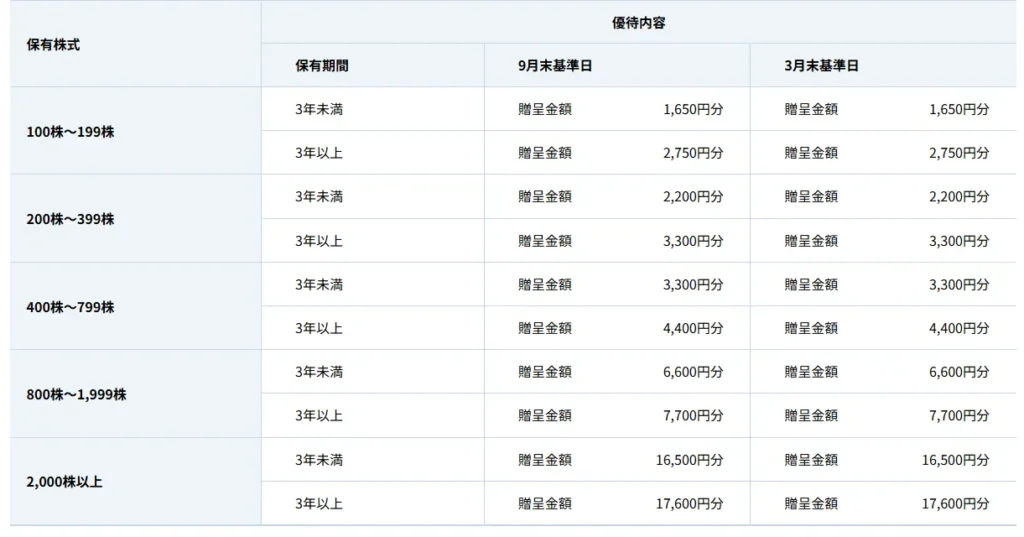The image size is (1024, 537).
Task: Click 7,700円分 in the 3月末基準日 column
Action: tap(959, 416)
